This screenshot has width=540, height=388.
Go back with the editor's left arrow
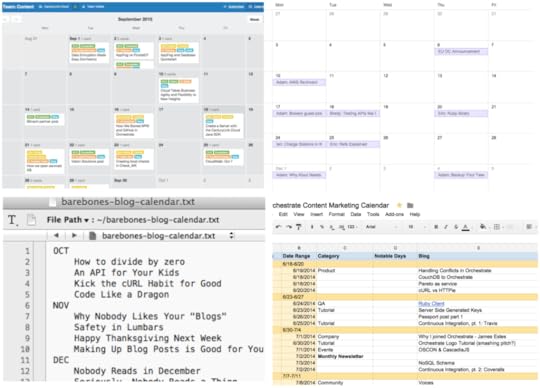[x=56, y=235]
